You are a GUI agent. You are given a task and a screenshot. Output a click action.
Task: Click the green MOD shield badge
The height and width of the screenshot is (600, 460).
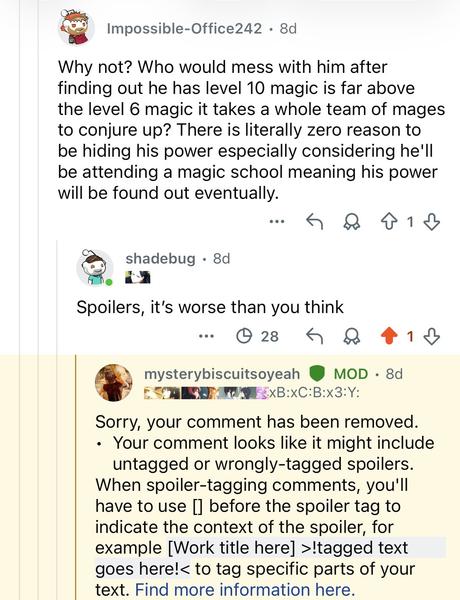(x=317, y=374)
